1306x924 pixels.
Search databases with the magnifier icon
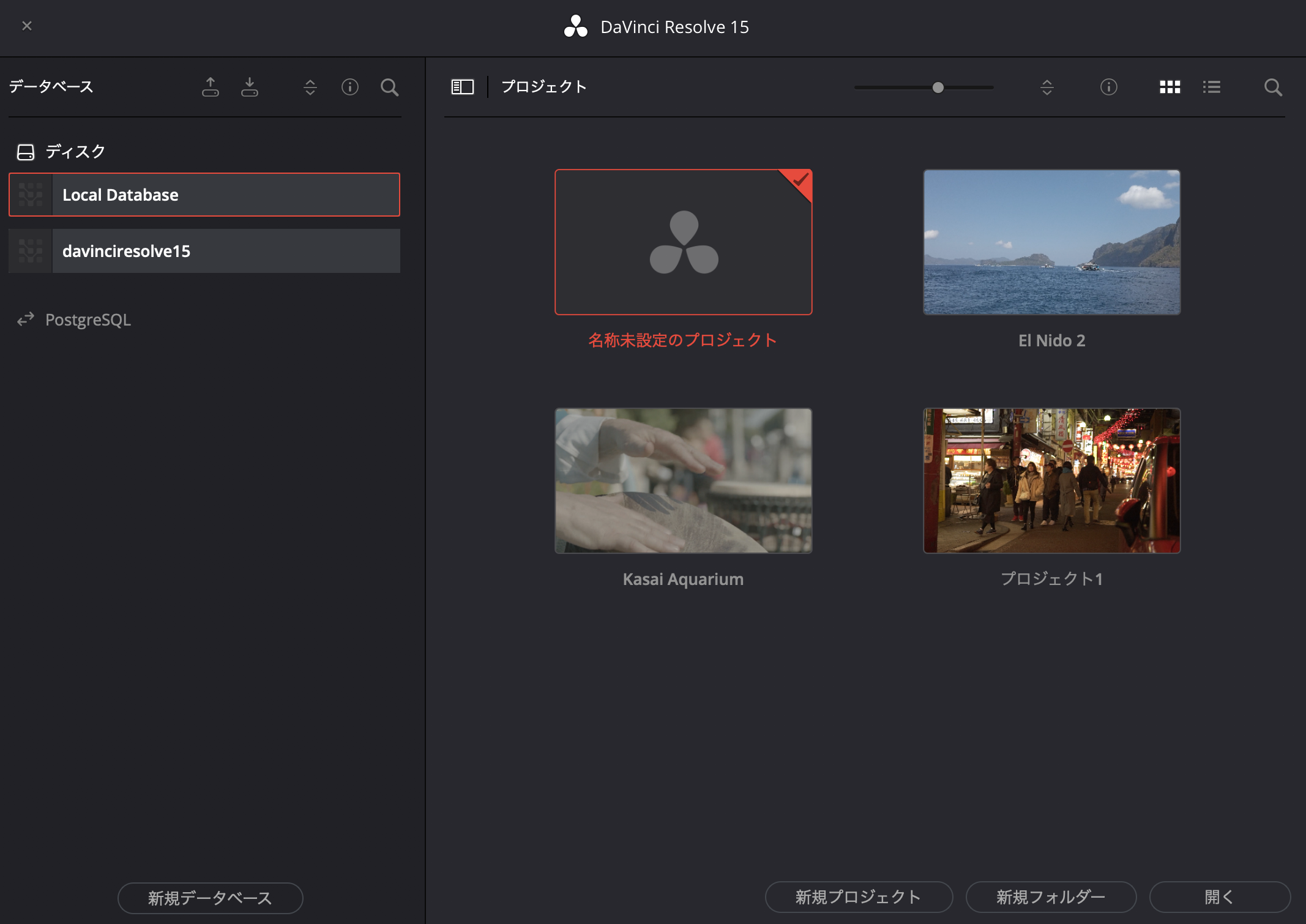pos(389,87)
